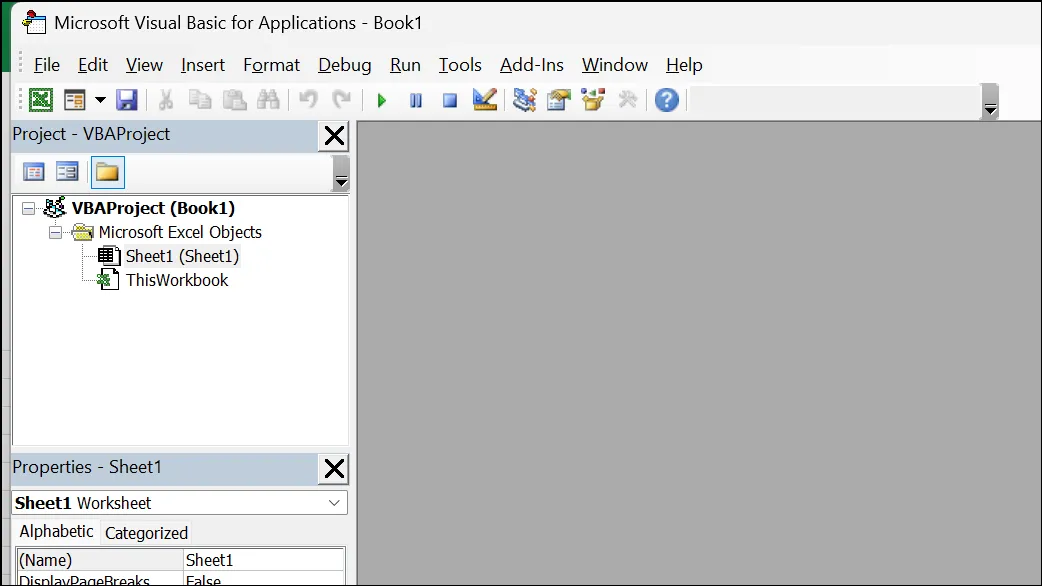Click View Object button in Project pane

(67, 173)
